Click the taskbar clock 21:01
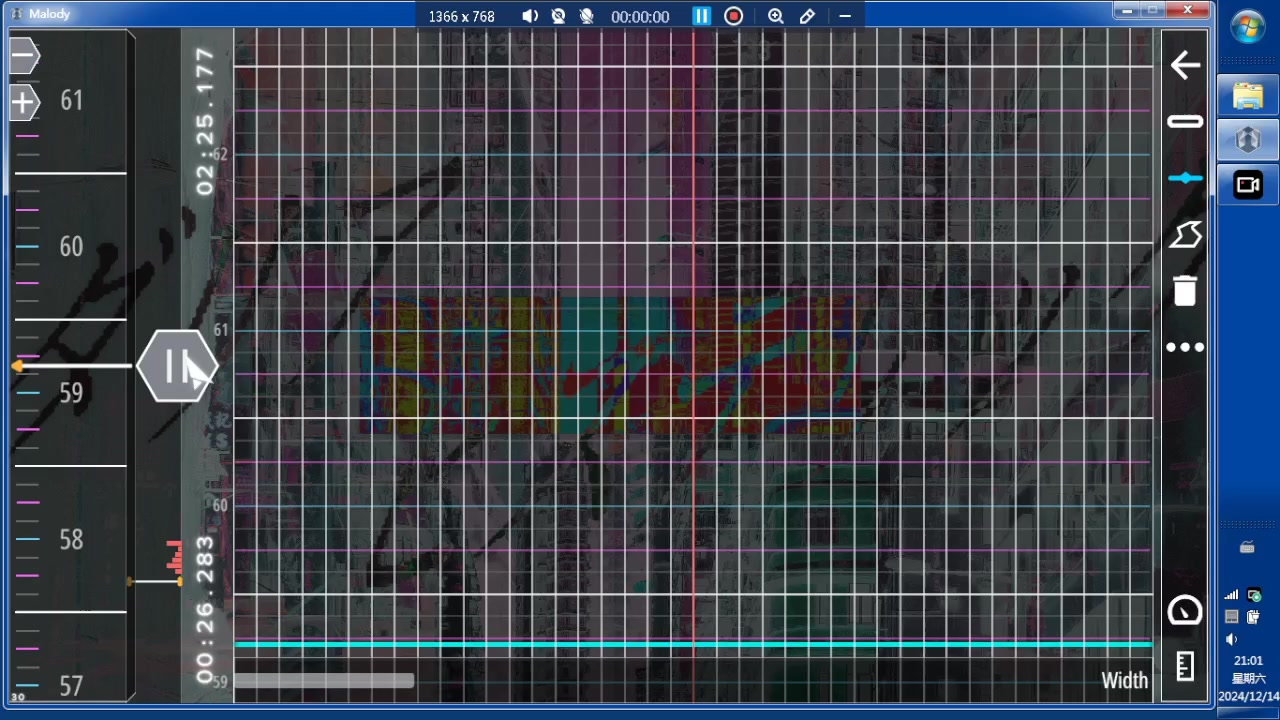The height and width of the screenshot is (720, 1280). click(x=1248, y=661)
